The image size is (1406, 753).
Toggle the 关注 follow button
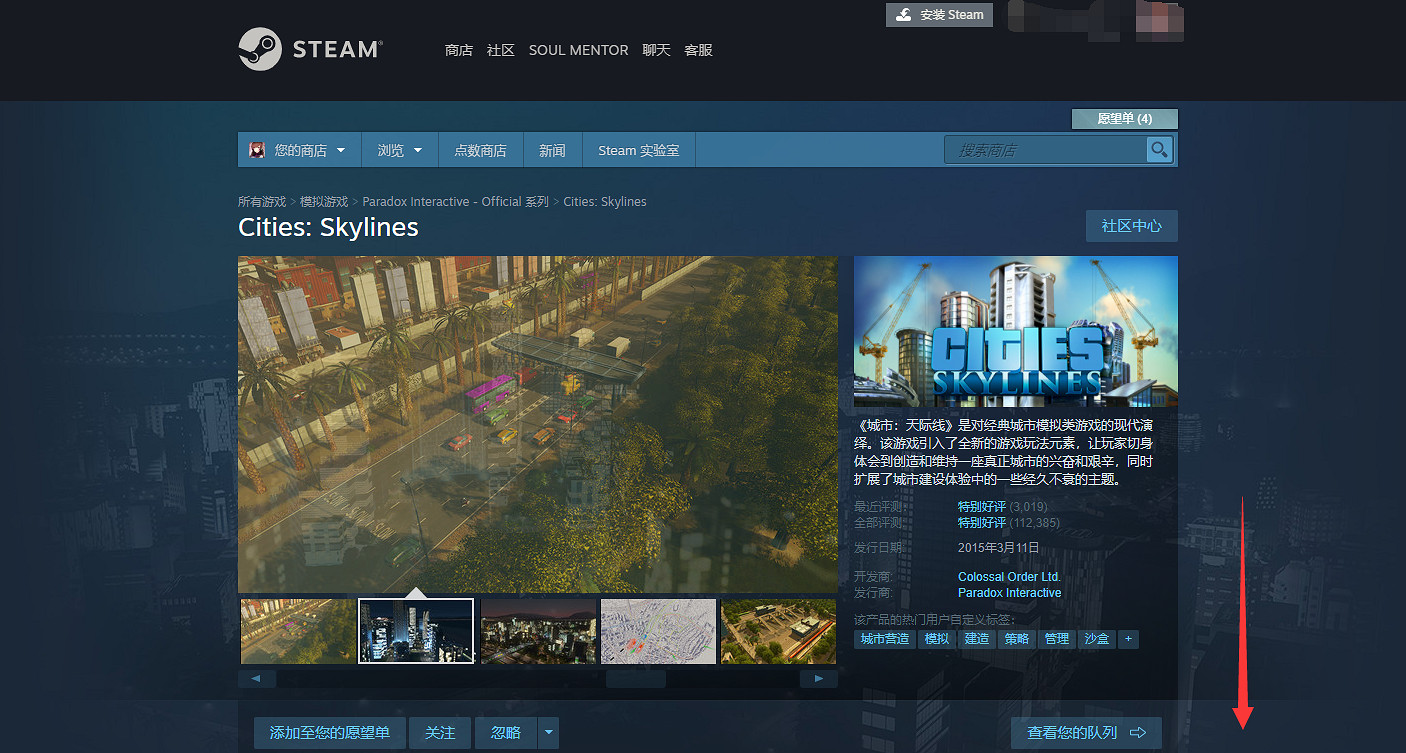pyautogui.click(x=440, y=733)
